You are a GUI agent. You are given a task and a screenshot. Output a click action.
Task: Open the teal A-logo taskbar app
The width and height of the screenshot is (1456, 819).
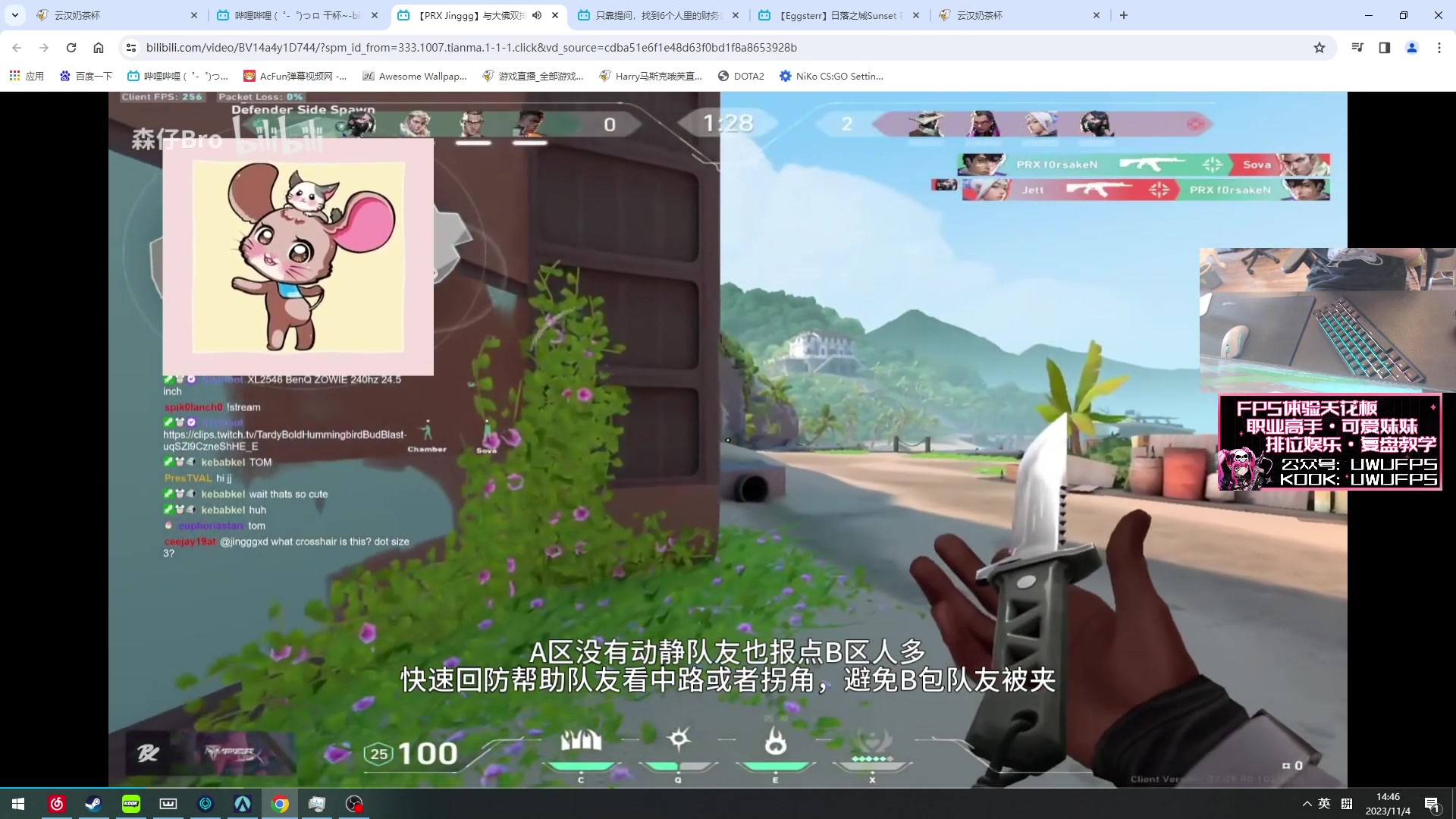[243, 804]
